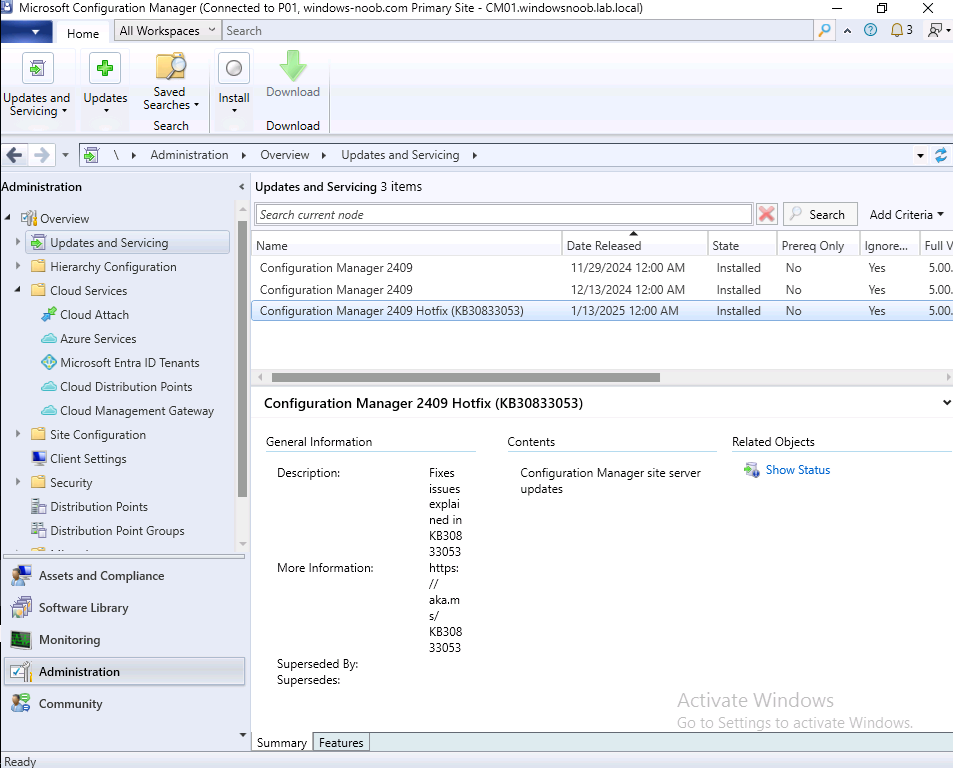Expand the Updates and Servicing tree node
The image size is (953, 768).
18,242
